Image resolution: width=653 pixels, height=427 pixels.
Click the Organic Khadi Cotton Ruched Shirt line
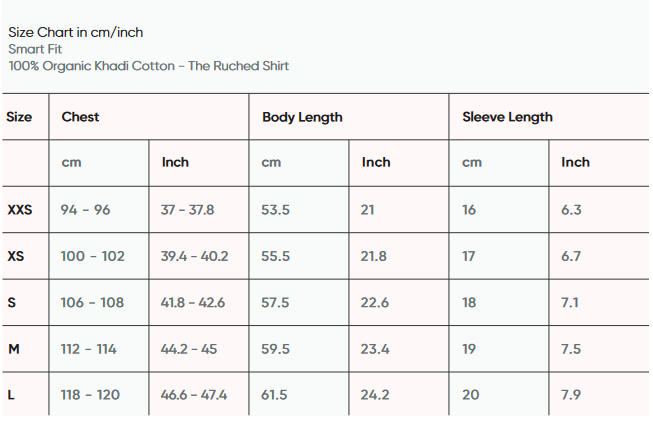coord(149,66)
